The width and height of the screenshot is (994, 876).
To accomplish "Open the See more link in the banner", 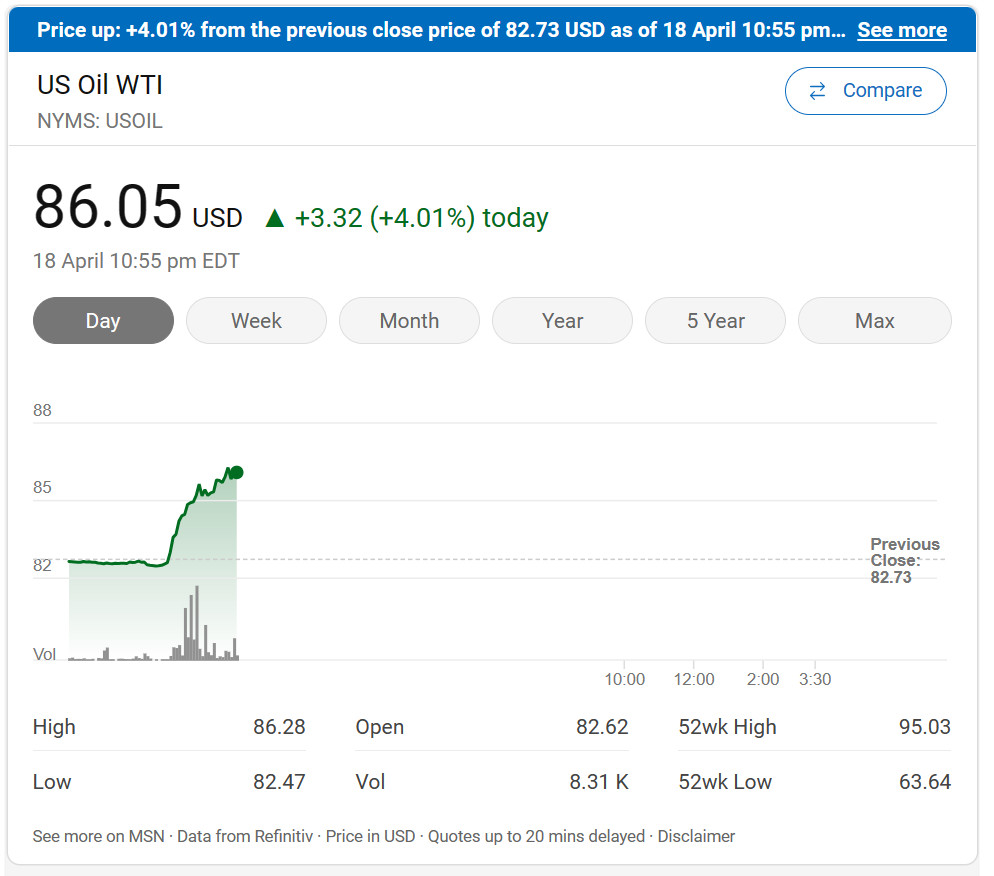I will point(901,30).
